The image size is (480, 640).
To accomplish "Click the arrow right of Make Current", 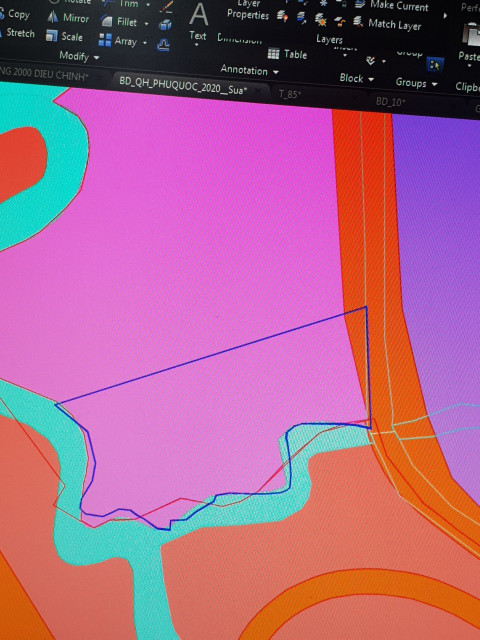I will tap(445, 16).
